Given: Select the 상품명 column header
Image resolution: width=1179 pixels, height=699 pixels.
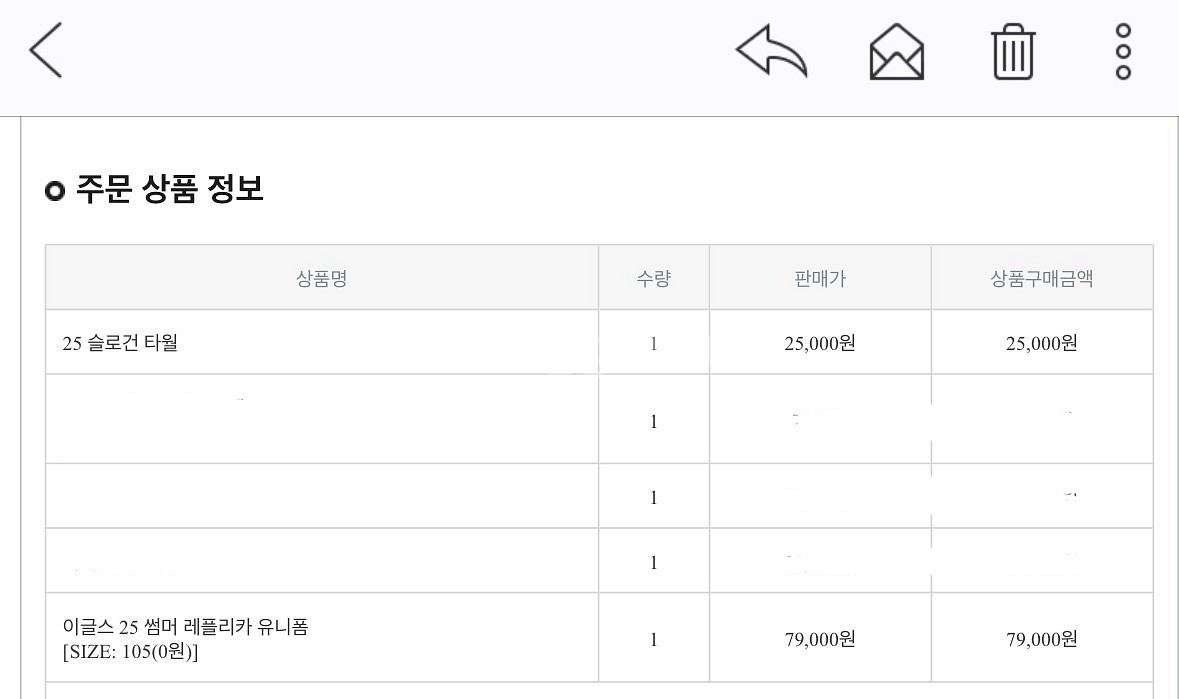Looking at the screenshot, I should click(320, 278).
